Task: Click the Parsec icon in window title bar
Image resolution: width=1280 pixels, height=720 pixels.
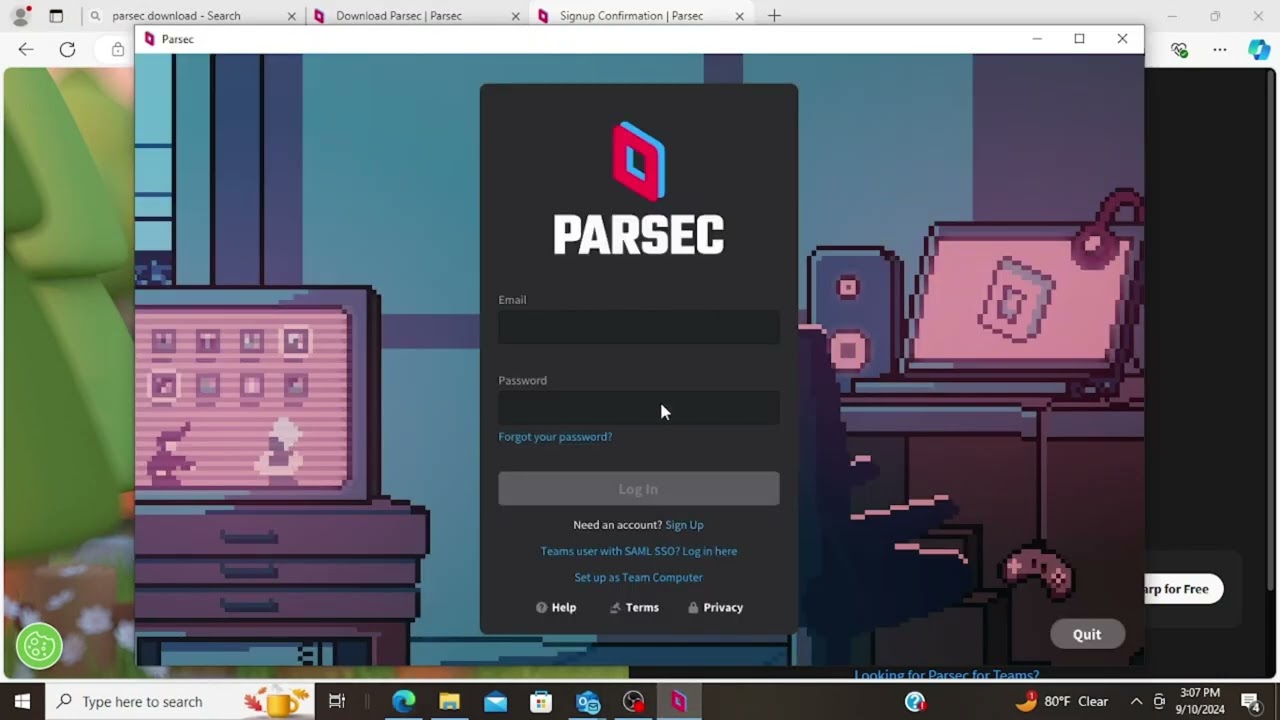Action: coord(150,39)
